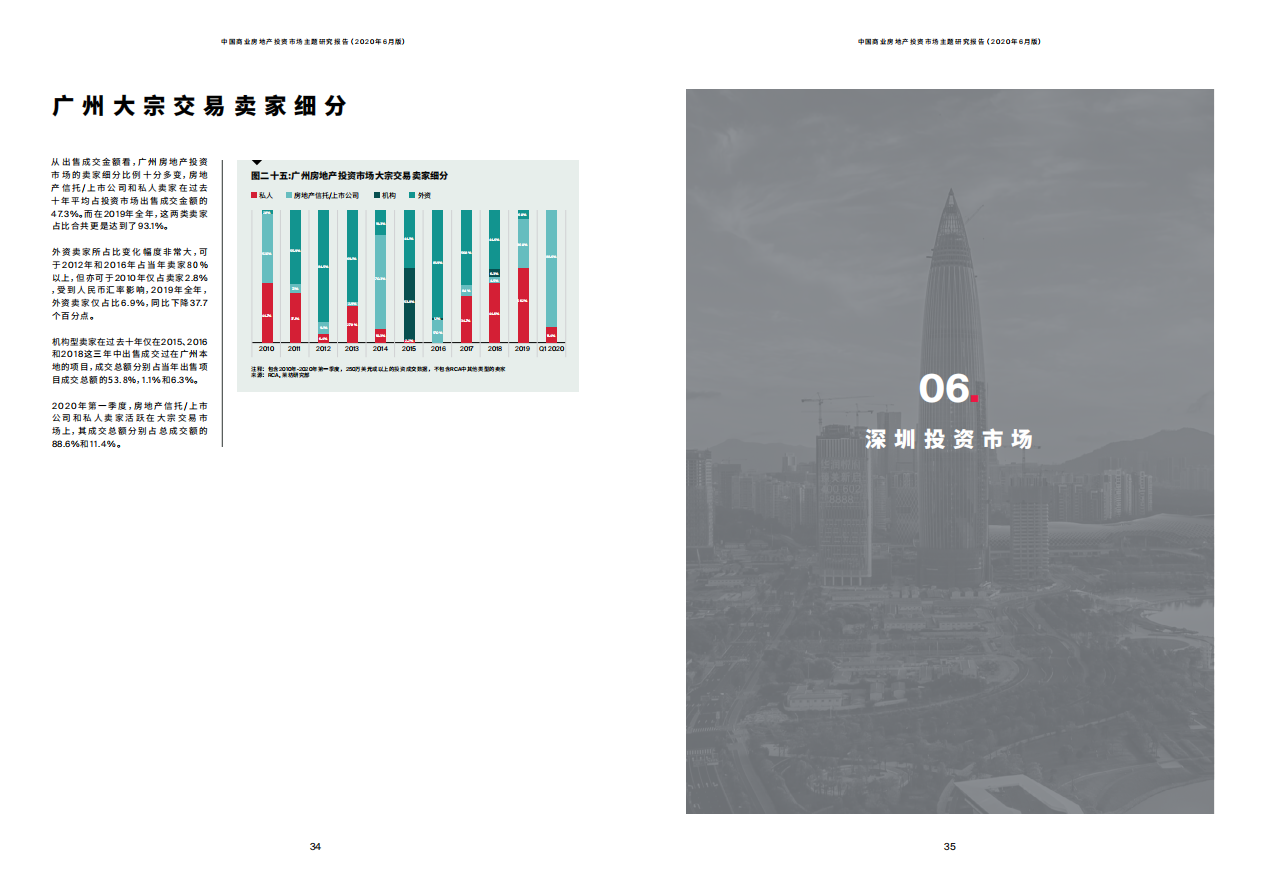Click the Q1 2020 axis label
This screenshot has height=872, width=1266.
click(x=551, y=349)
